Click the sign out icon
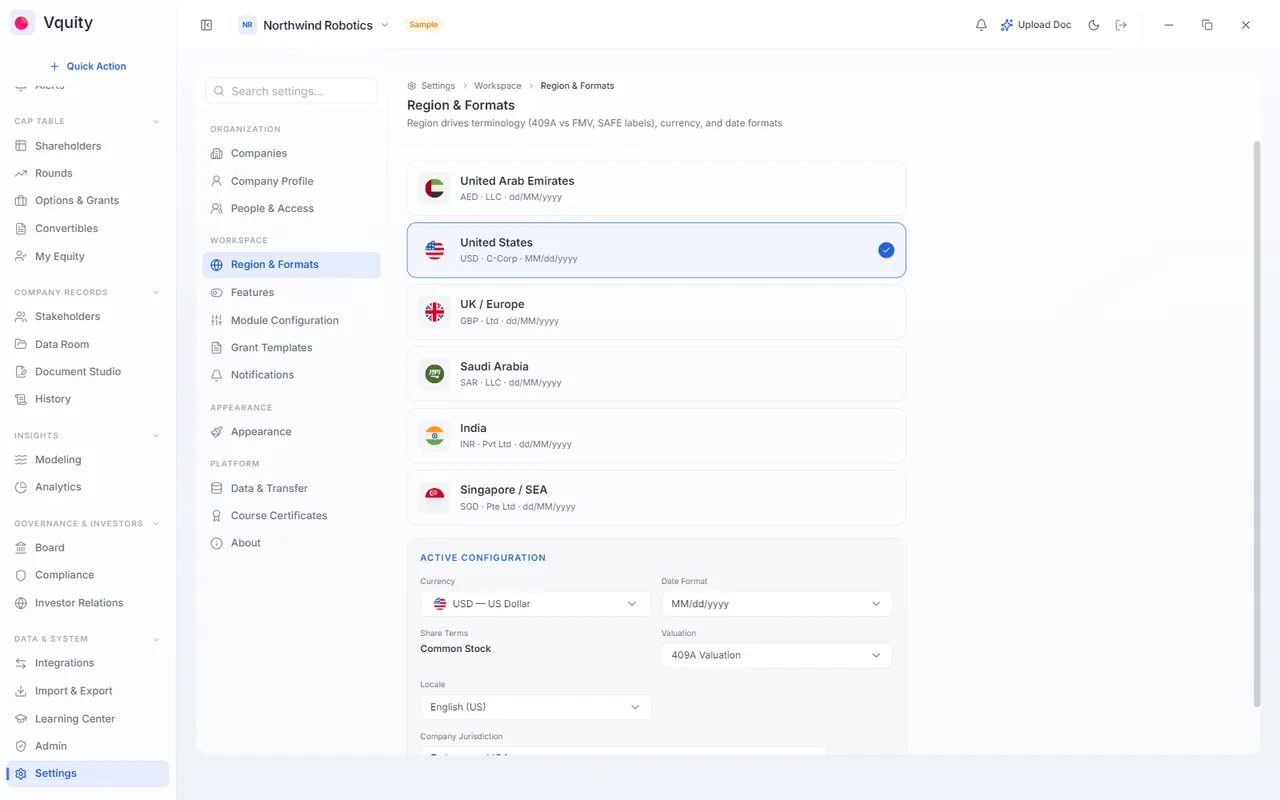The image size is (1280, 800). point(1121,25)
